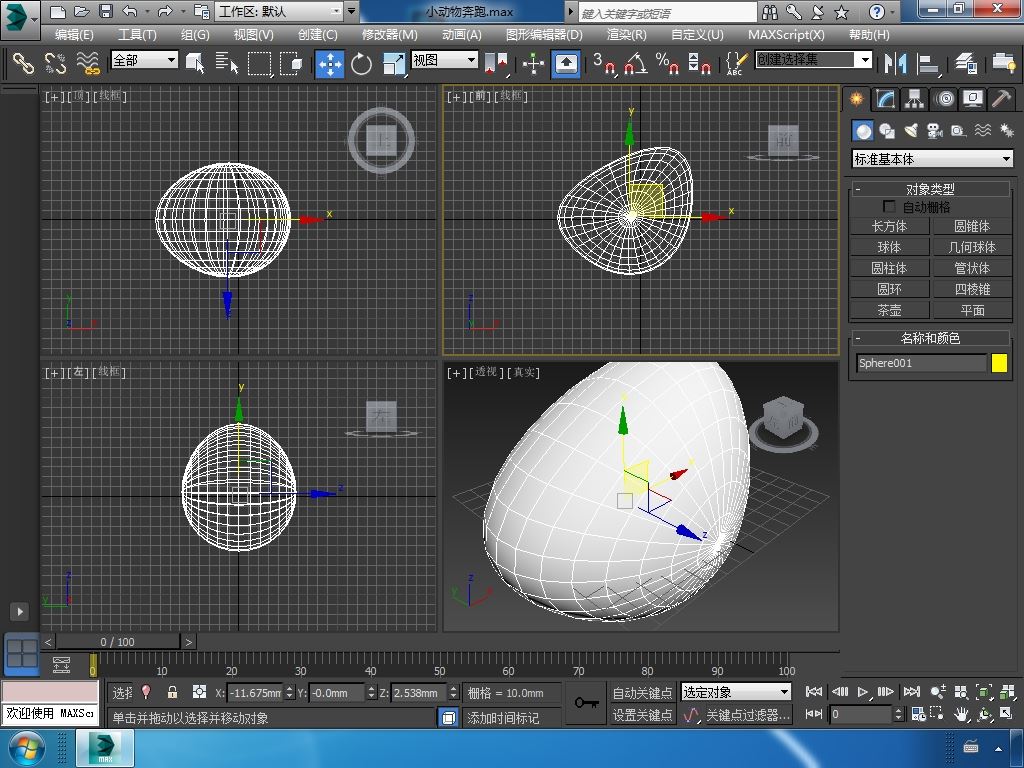Open Select by Name dialog
1024x768 pixels.
click(227, 63)
